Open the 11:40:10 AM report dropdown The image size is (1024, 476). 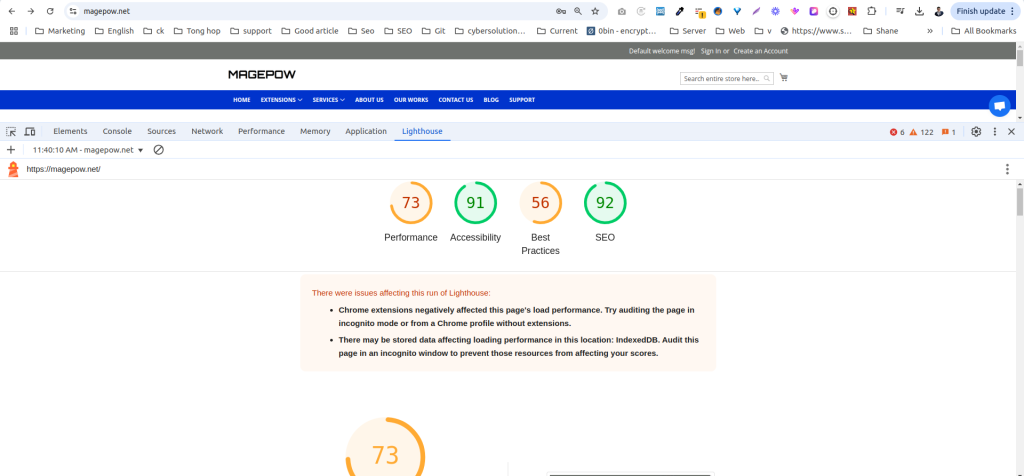click(88, 150)
